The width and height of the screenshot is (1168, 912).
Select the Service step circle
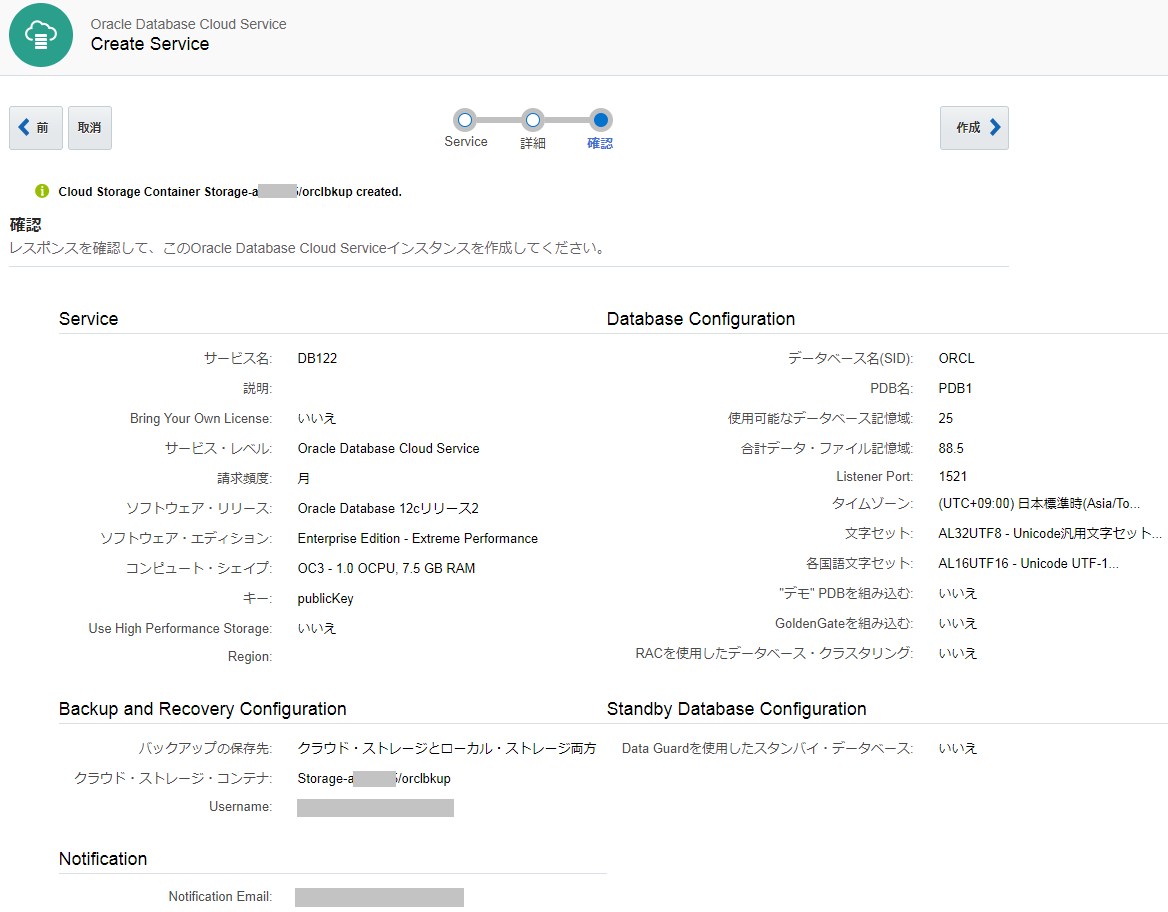466,120
